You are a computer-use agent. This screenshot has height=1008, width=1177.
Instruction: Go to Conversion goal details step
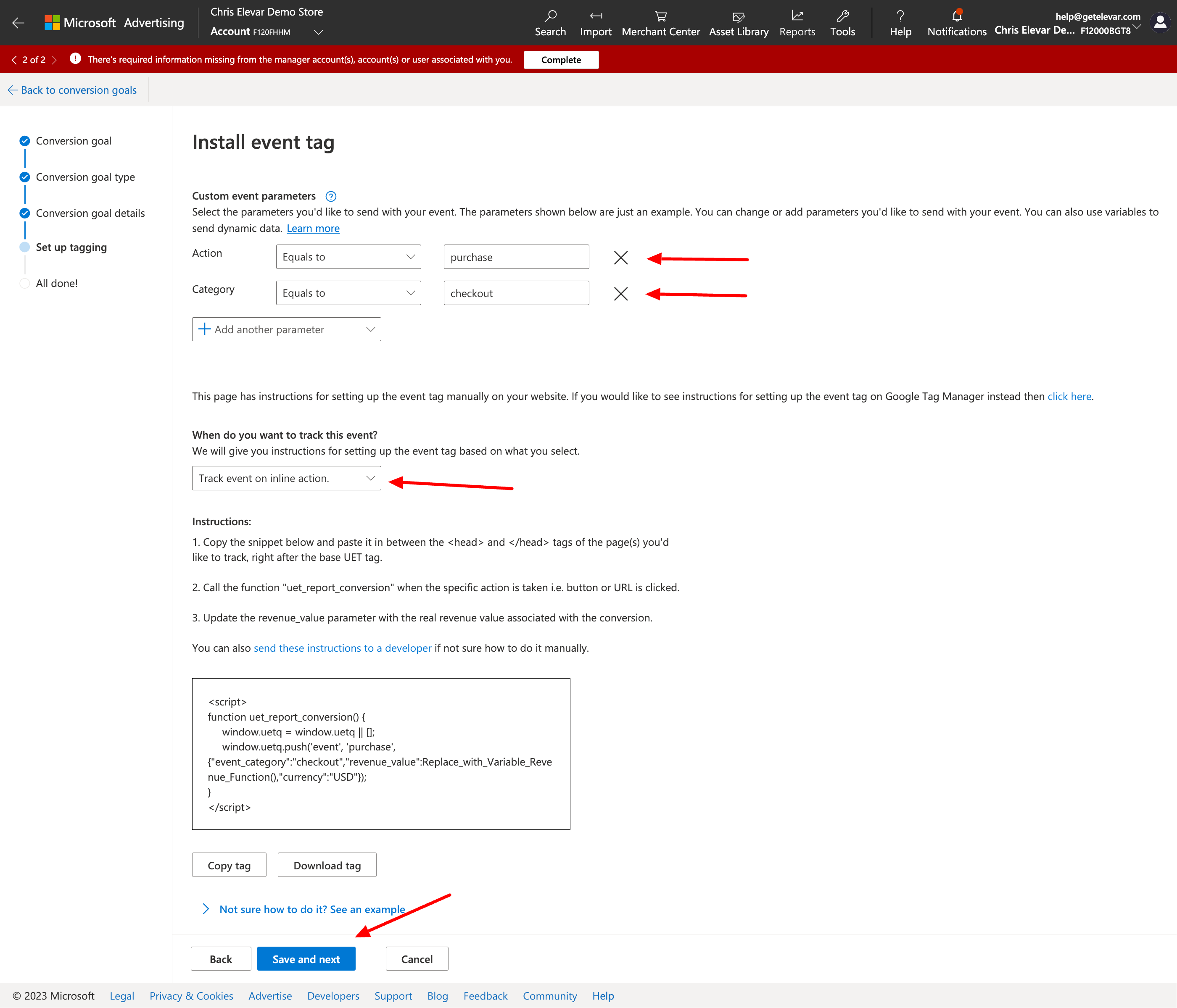tap(90, 213)
